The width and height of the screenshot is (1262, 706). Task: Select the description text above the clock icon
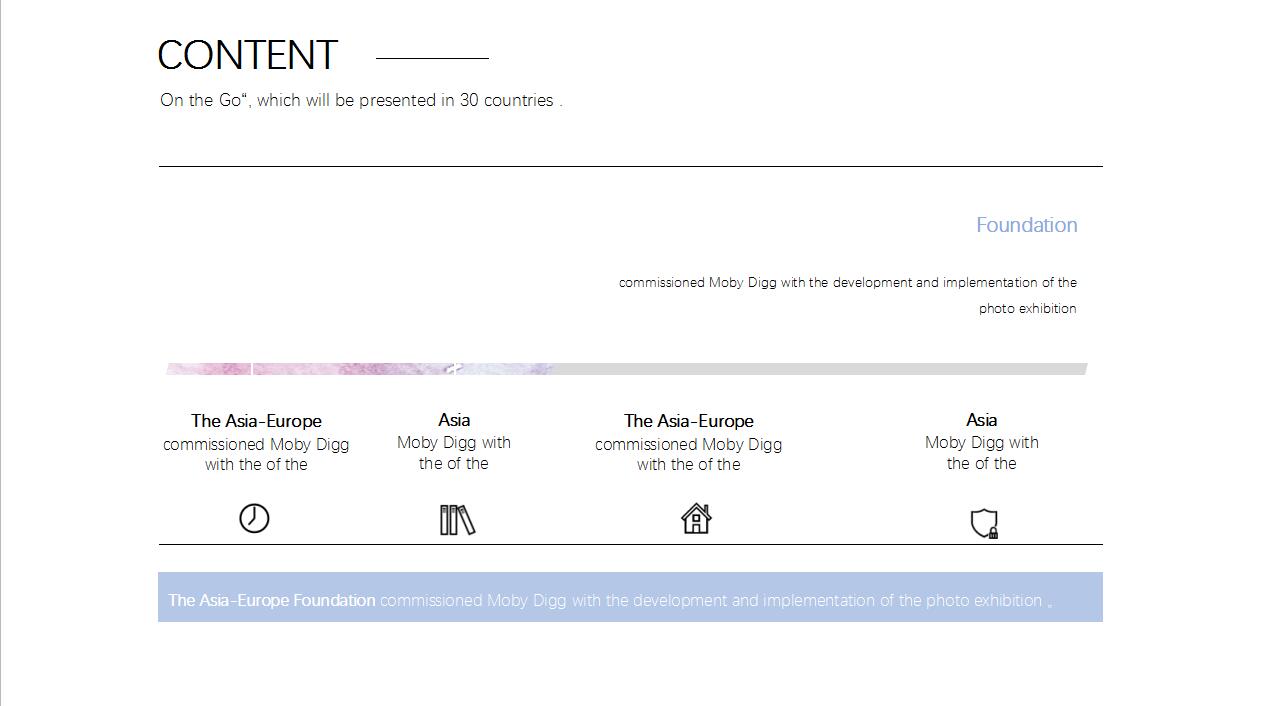coord(256,454)
